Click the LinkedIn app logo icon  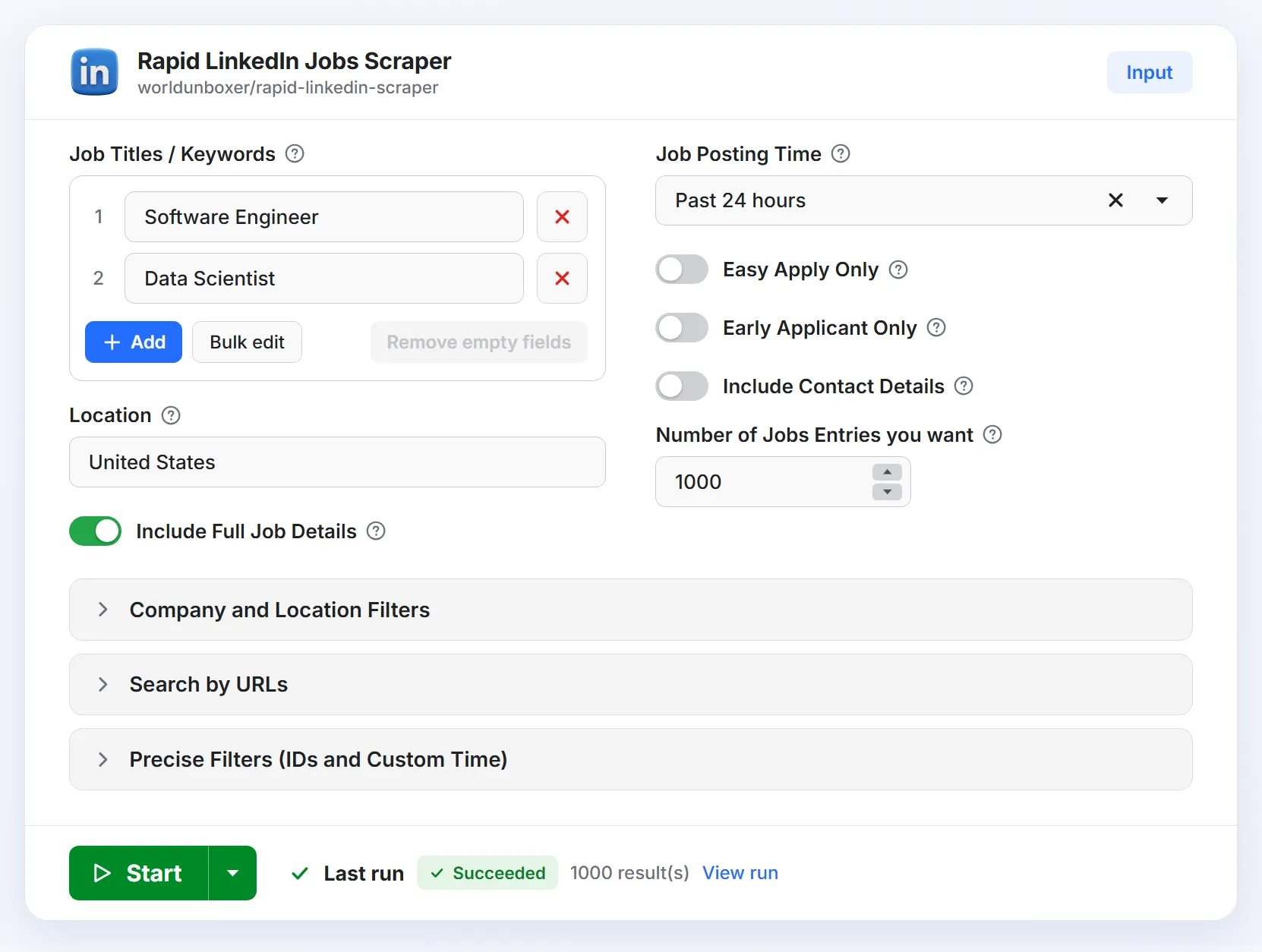[x=94, y=73]
